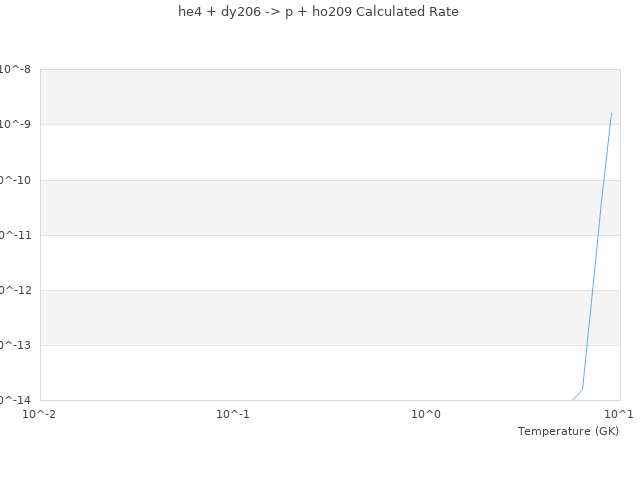
Task: Click the 10^-8 y-axis tick label
Action: 16,70
